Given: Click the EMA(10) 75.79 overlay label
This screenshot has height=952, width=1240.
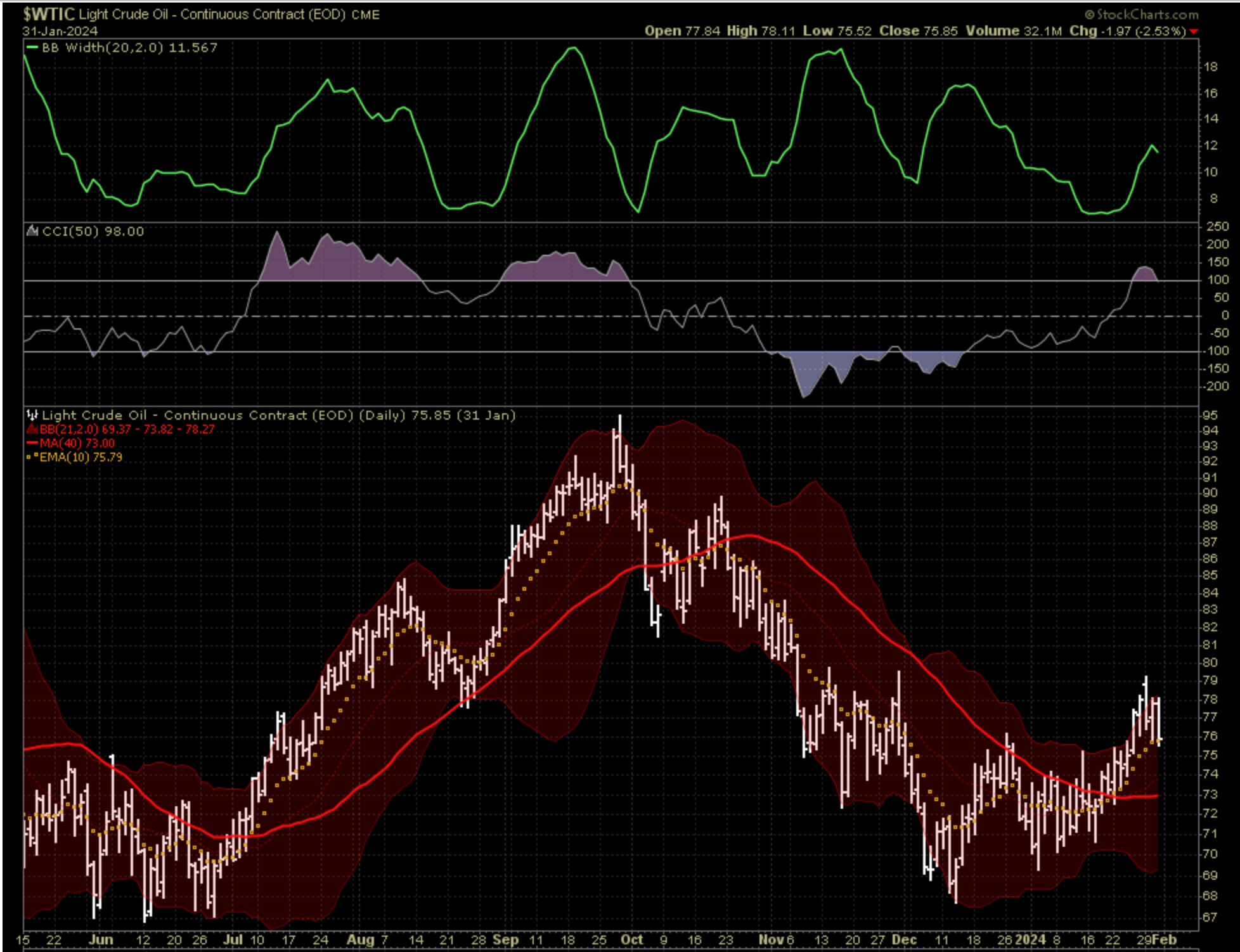Looking at the screenshot, I should pos(81,457).
